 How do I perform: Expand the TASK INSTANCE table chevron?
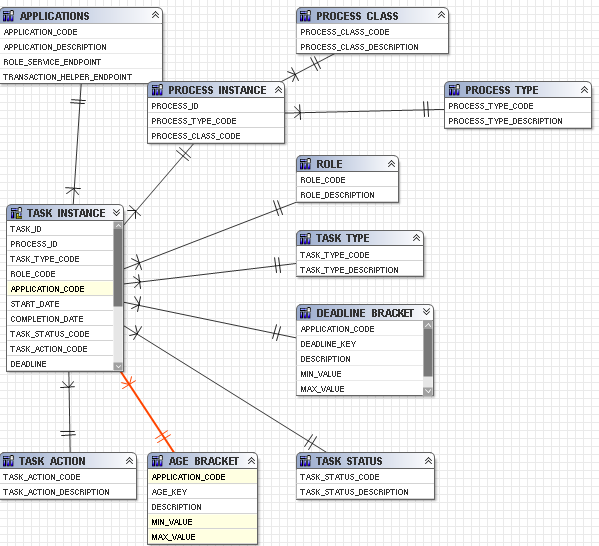117,212
